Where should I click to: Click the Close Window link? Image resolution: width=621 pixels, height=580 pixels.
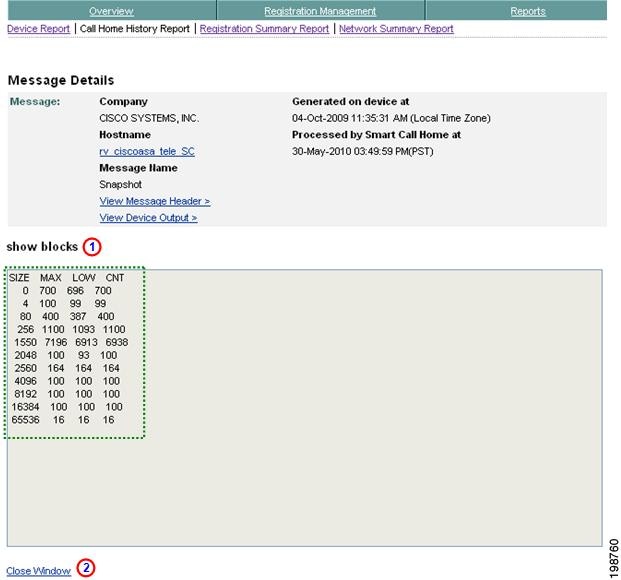click(38, 571)
